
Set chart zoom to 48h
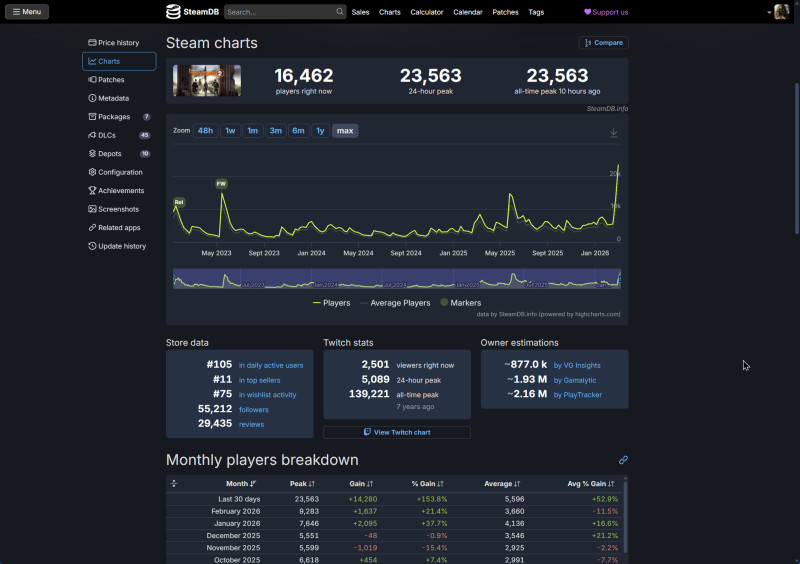point(206,131)
